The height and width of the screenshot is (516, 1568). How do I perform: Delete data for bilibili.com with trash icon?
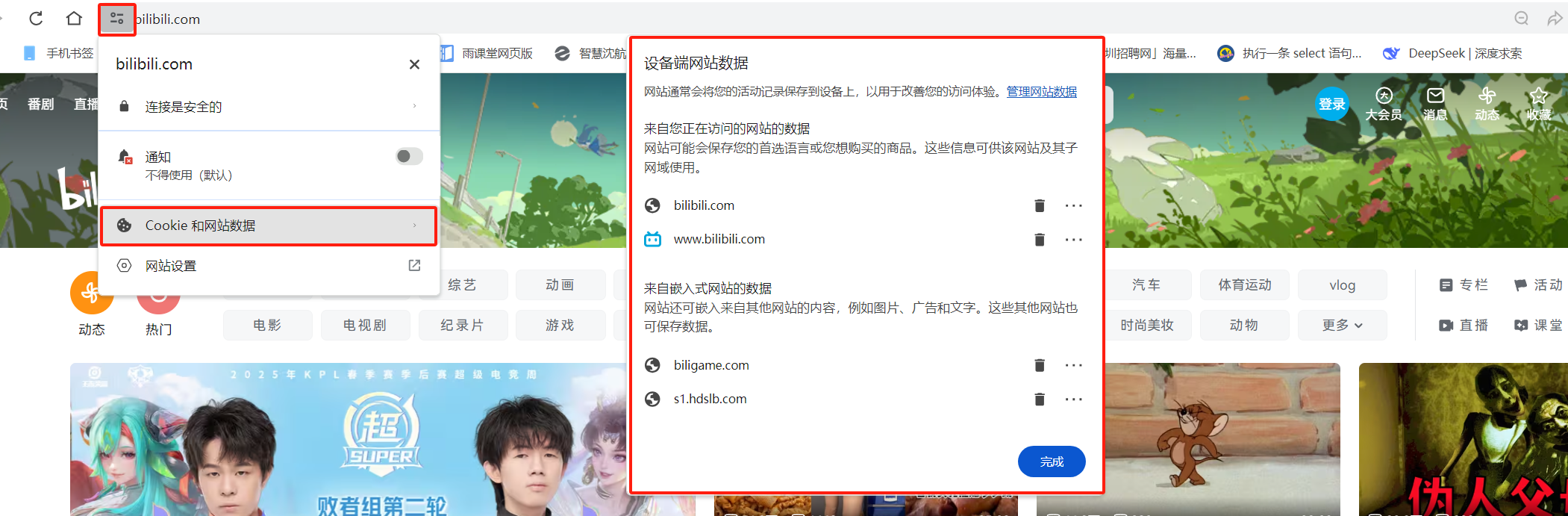pos(1039,205)
